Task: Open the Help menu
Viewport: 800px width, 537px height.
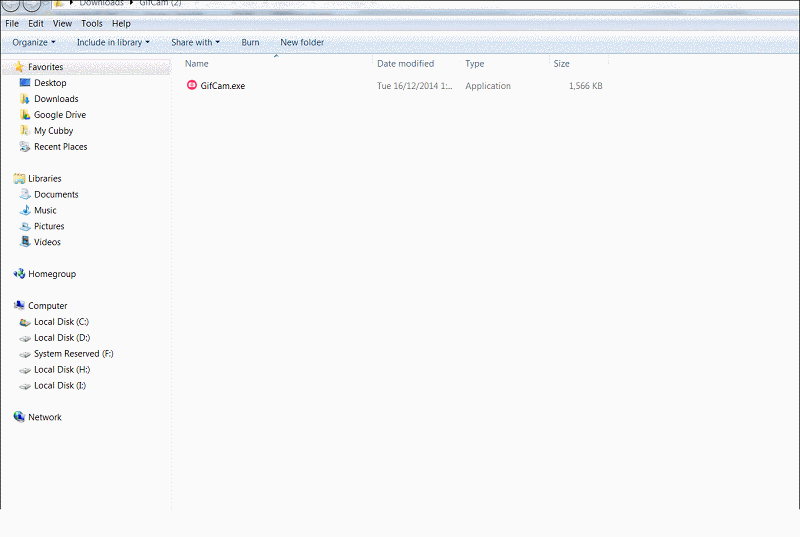Action: pos(121,23)
